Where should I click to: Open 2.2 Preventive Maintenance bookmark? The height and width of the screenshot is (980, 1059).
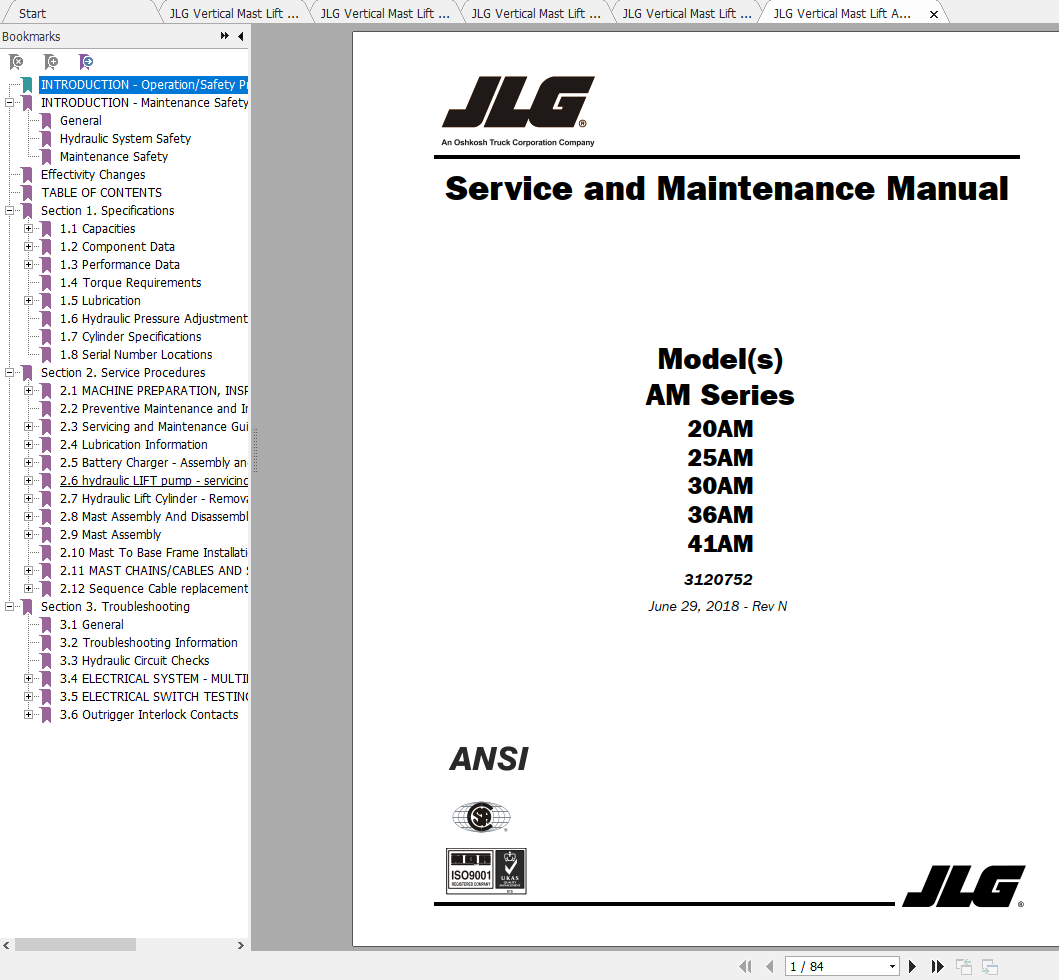click(x=153, y=409)
